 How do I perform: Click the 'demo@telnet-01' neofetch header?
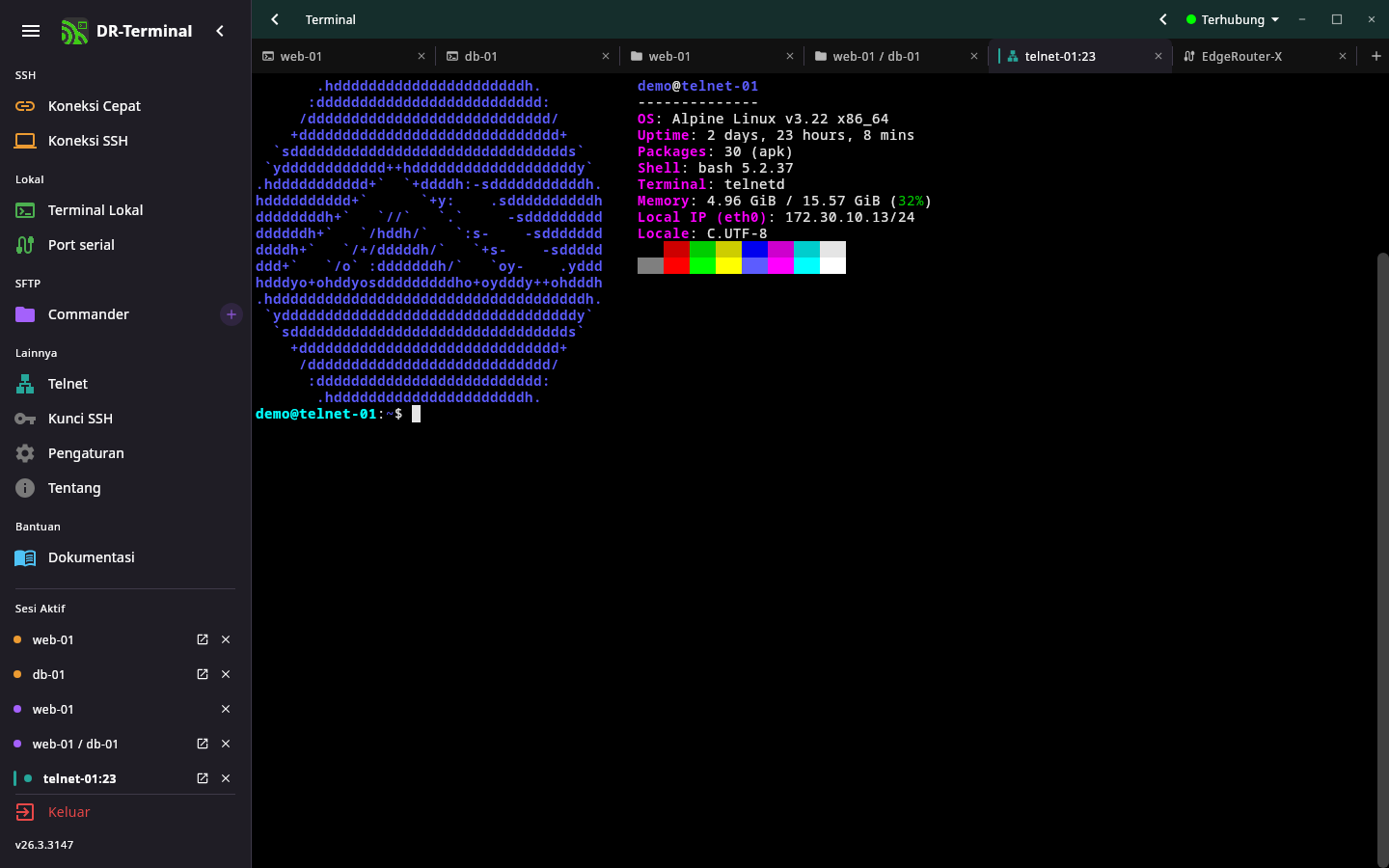[697, 86]
